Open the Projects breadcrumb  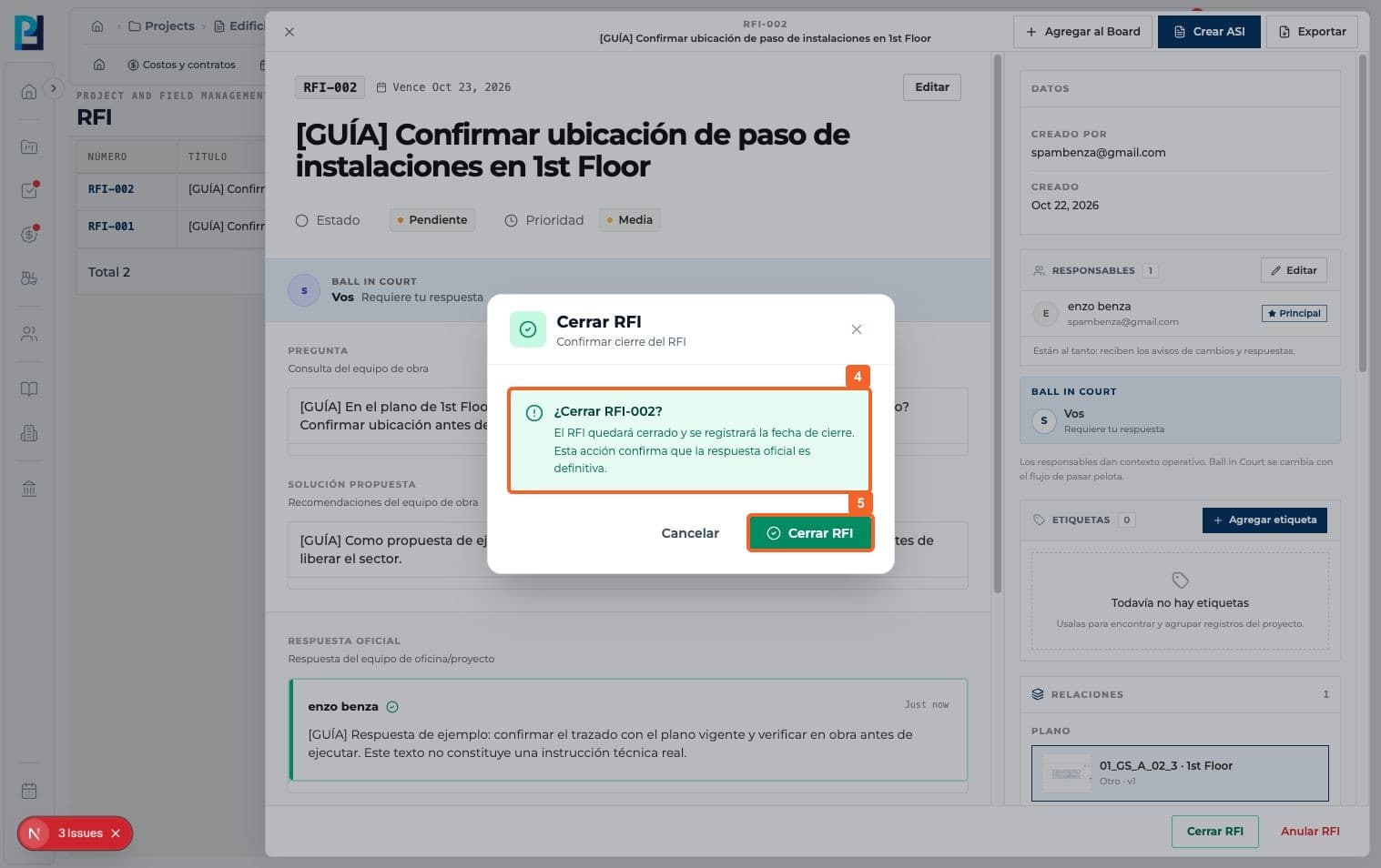161,26
